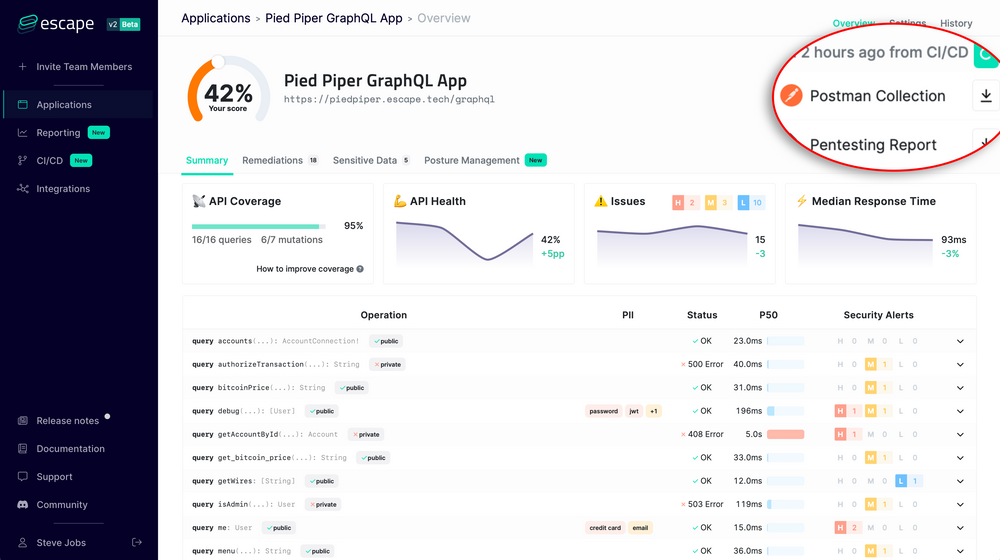The image size is (1000, 560).
Task: Click the How to improve coverage link
Action: click(305, 269)
